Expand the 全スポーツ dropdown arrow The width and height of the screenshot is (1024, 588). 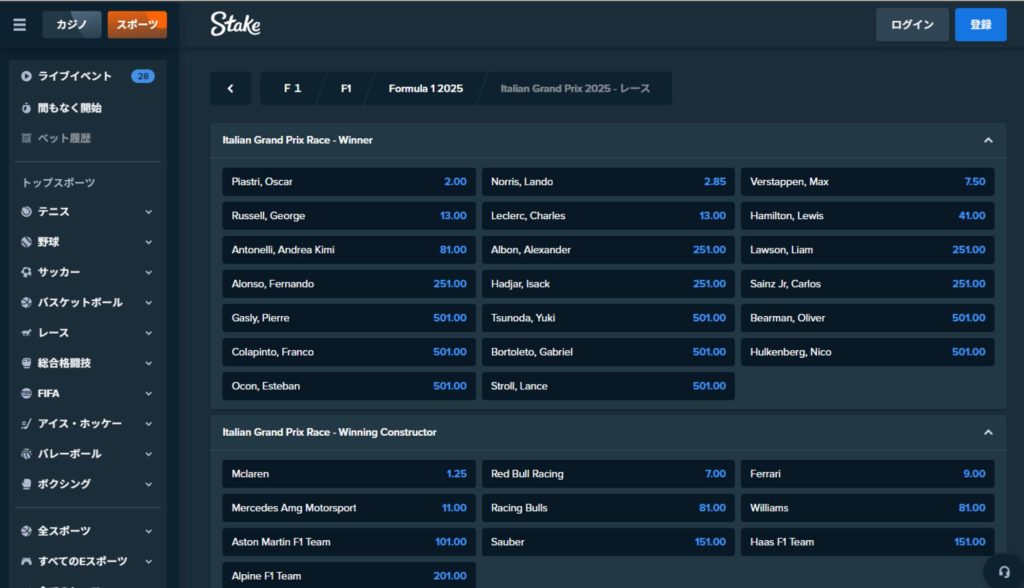click(148, 531)
